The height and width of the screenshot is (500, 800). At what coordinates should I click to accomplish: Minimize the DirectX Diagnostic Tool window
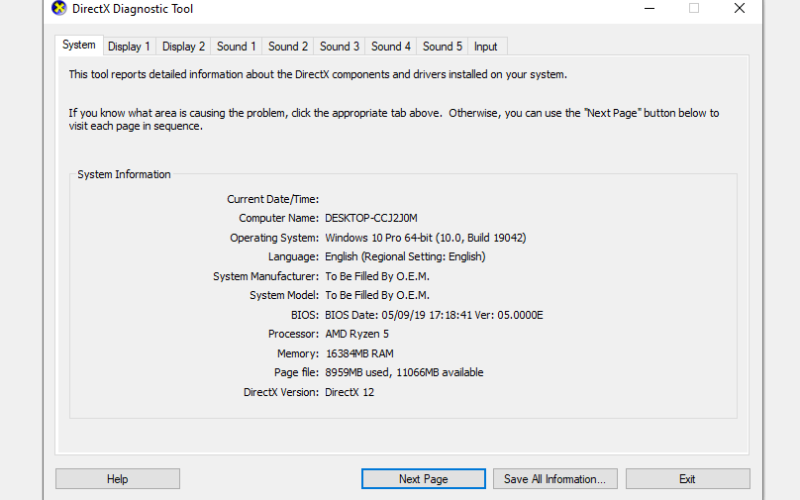coord(649,8)
